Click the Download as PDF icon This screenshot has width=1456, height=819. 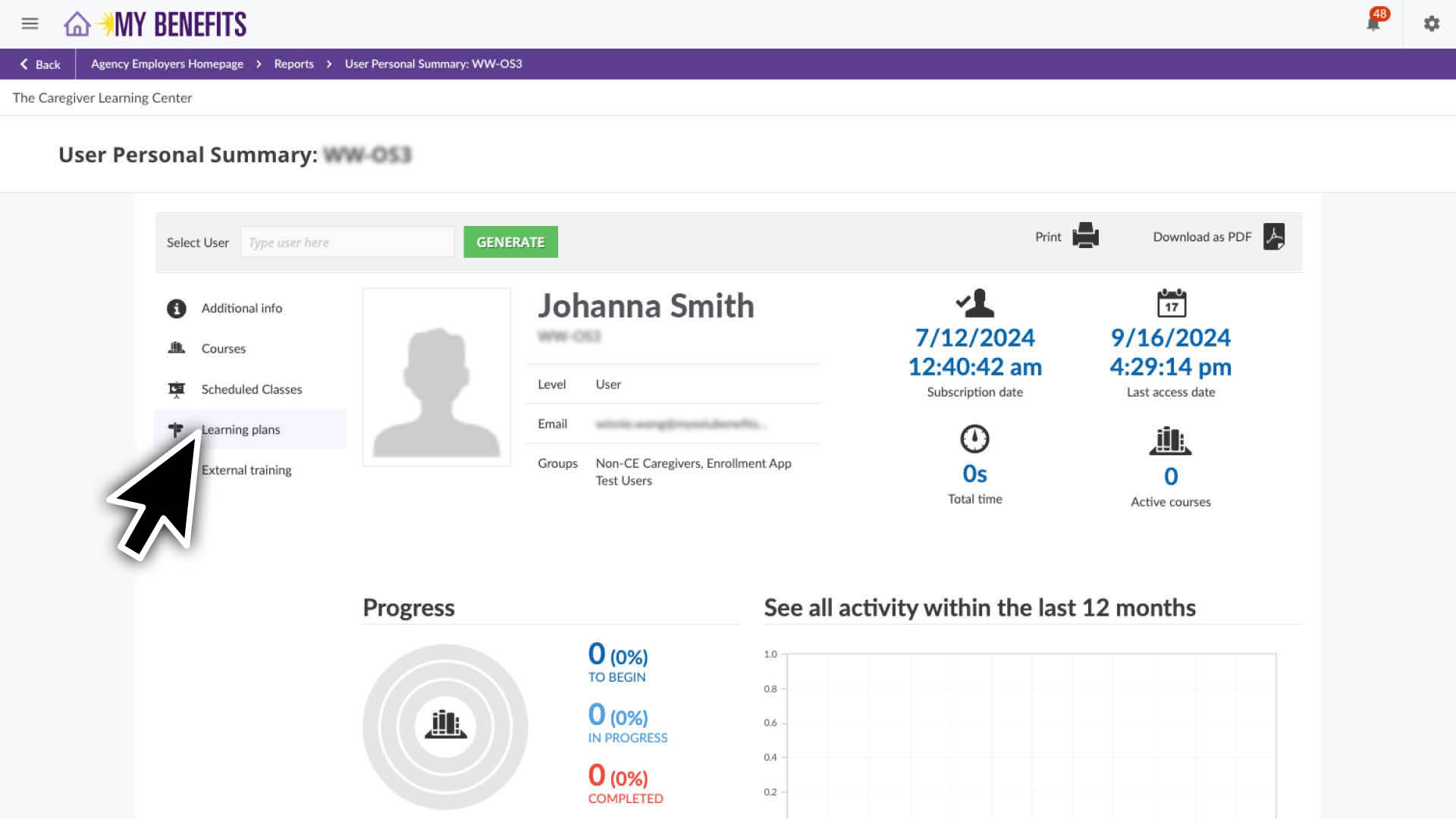(x=1274, y=237)
